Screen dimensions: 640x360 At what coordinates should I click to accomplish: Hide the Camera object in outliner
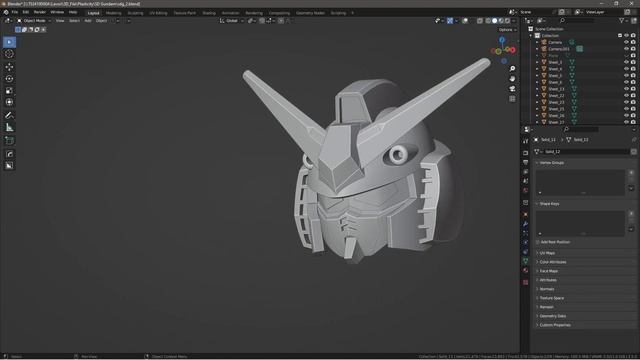[627, 42]
